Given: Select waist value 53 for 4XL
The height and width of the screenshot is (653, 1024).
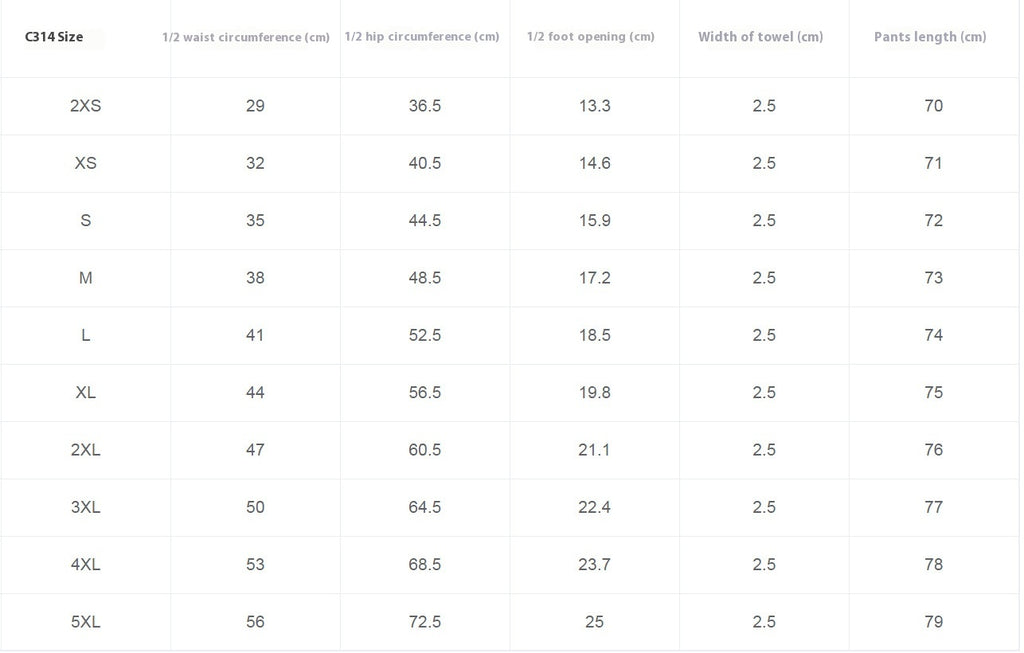Looking at the screenshot, I should (255, 565).
